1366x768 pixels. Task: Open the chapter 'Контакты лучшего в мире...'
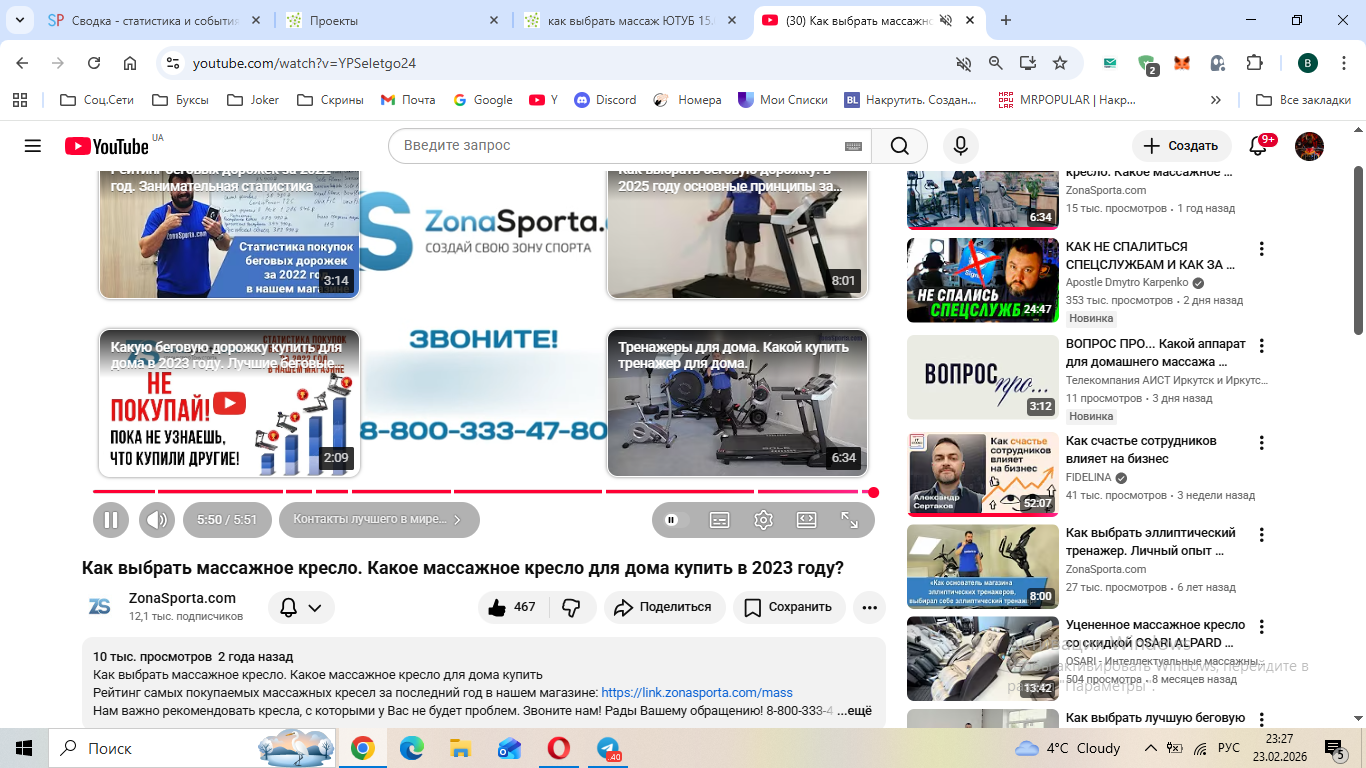click(379, 520)
